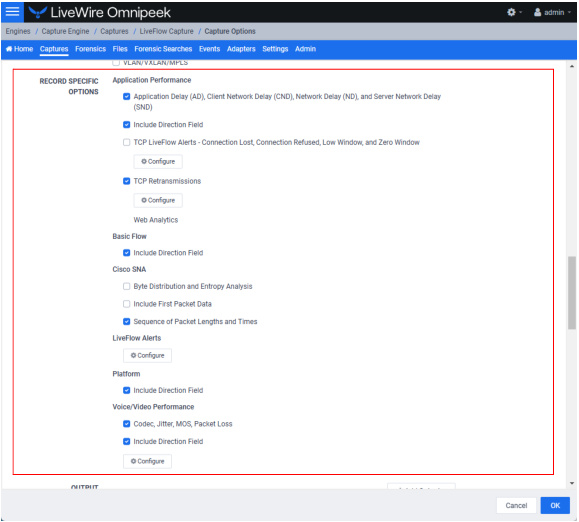This screenshot has height=522, width=579.
Task: Switch to the Forensics tab
Action: click(90, 49)
